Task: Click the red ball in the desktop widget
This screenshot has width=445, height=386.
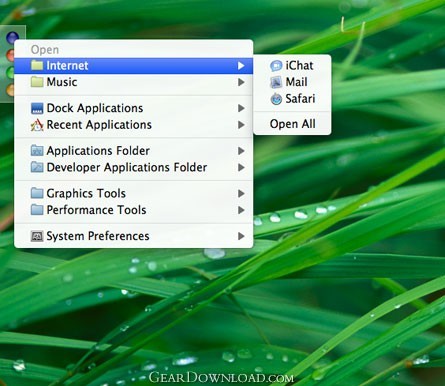Action: pos(10,55)
